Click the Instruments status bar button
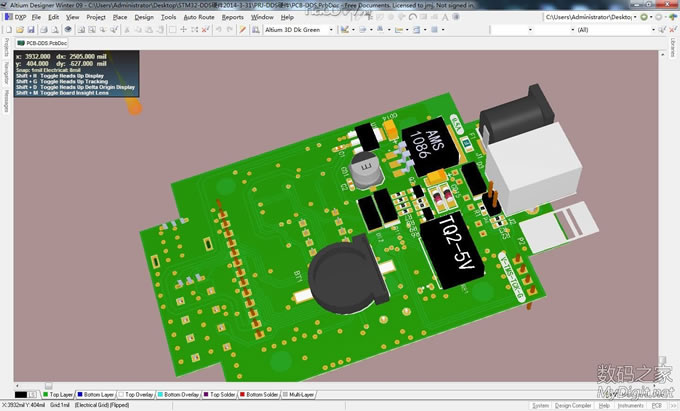This screenshot has width=680, height=411. tap(631, 406)
